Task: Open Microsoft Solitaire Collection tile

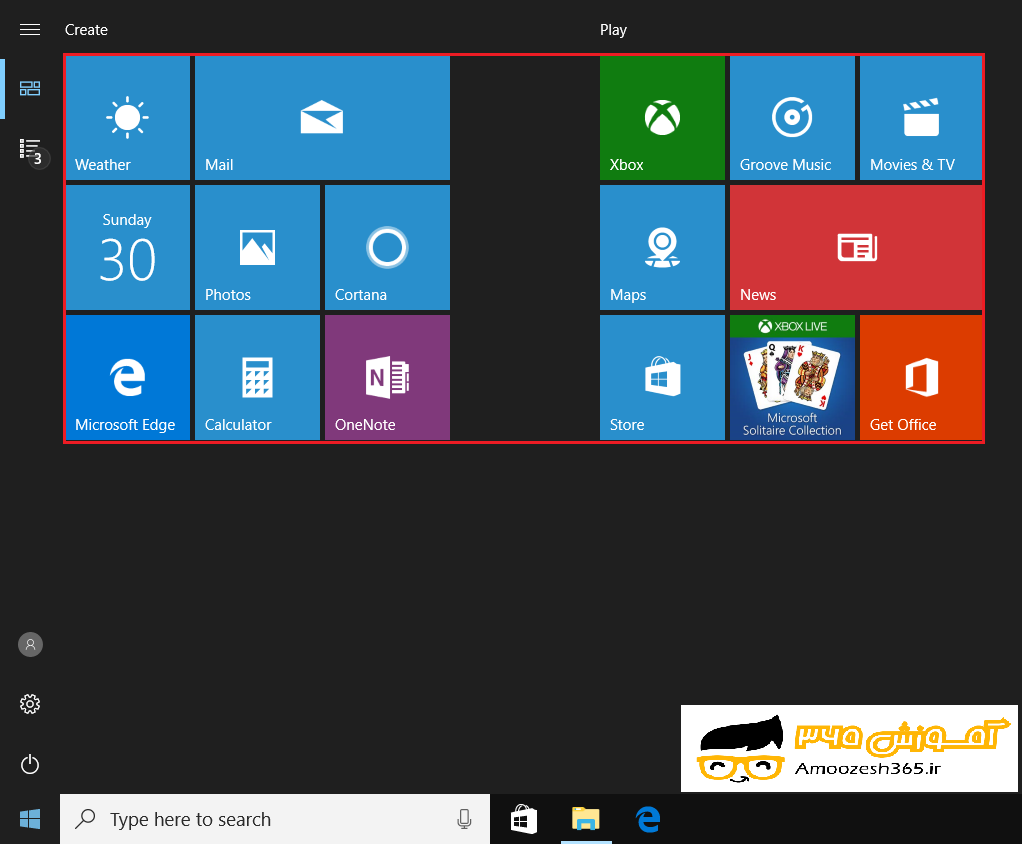Action: coord(792,377)
